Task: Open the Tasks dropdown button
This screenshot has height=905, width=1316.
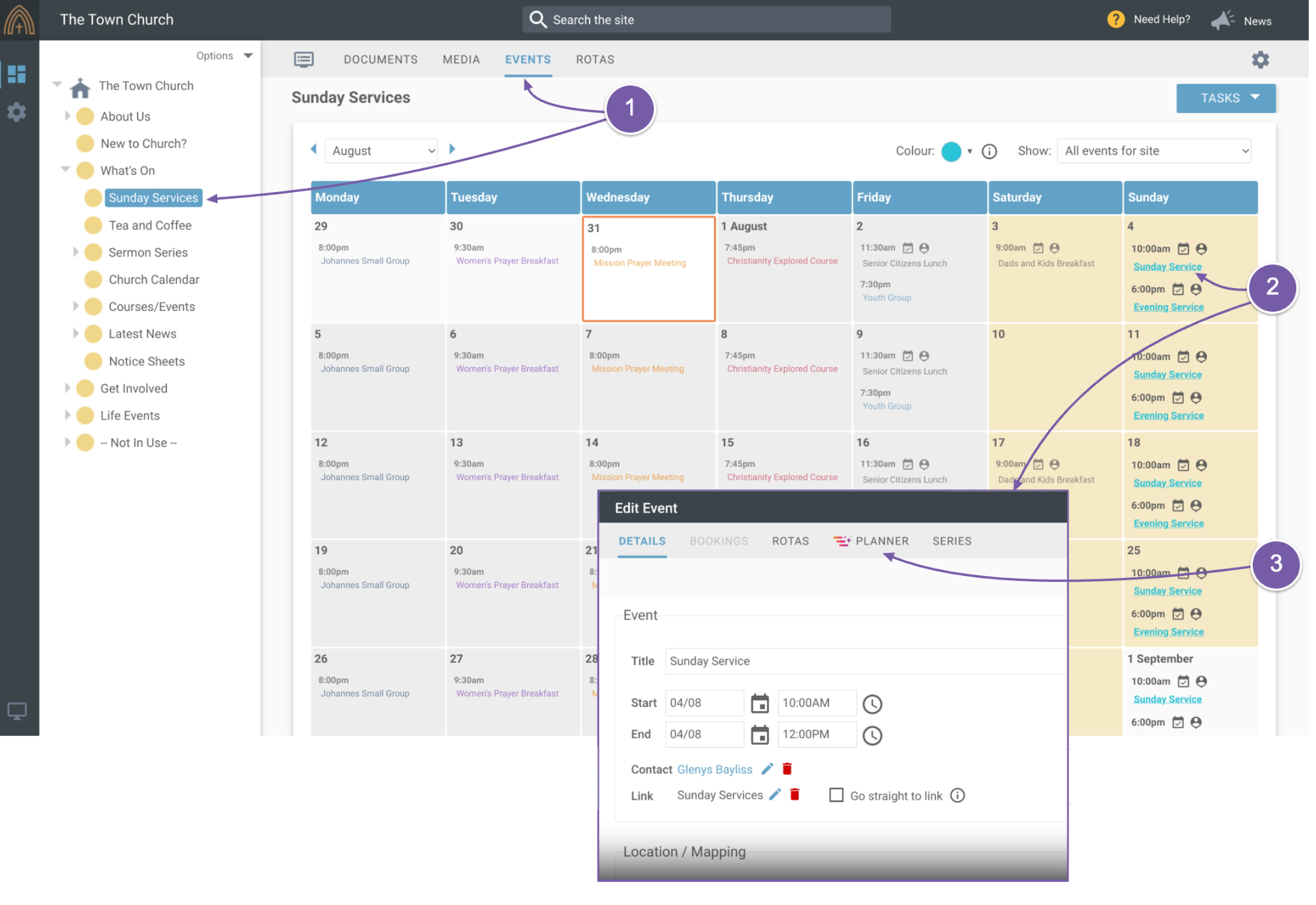Action: coord(1227,98)
